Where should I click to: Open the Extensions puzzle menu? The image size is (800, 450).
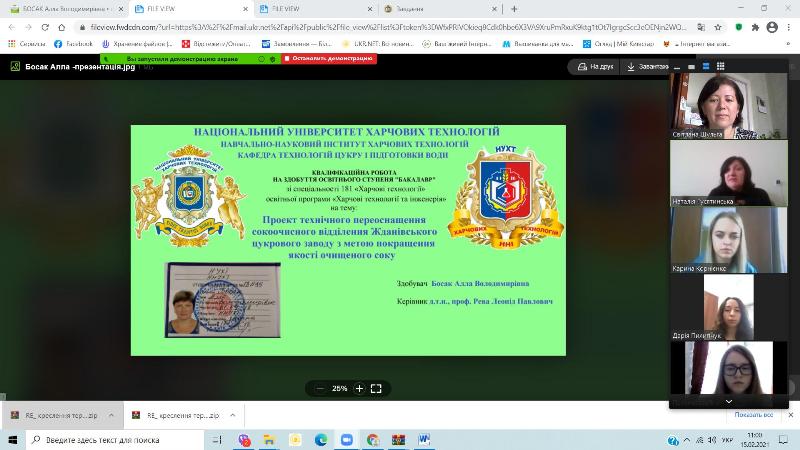point(755,27)
